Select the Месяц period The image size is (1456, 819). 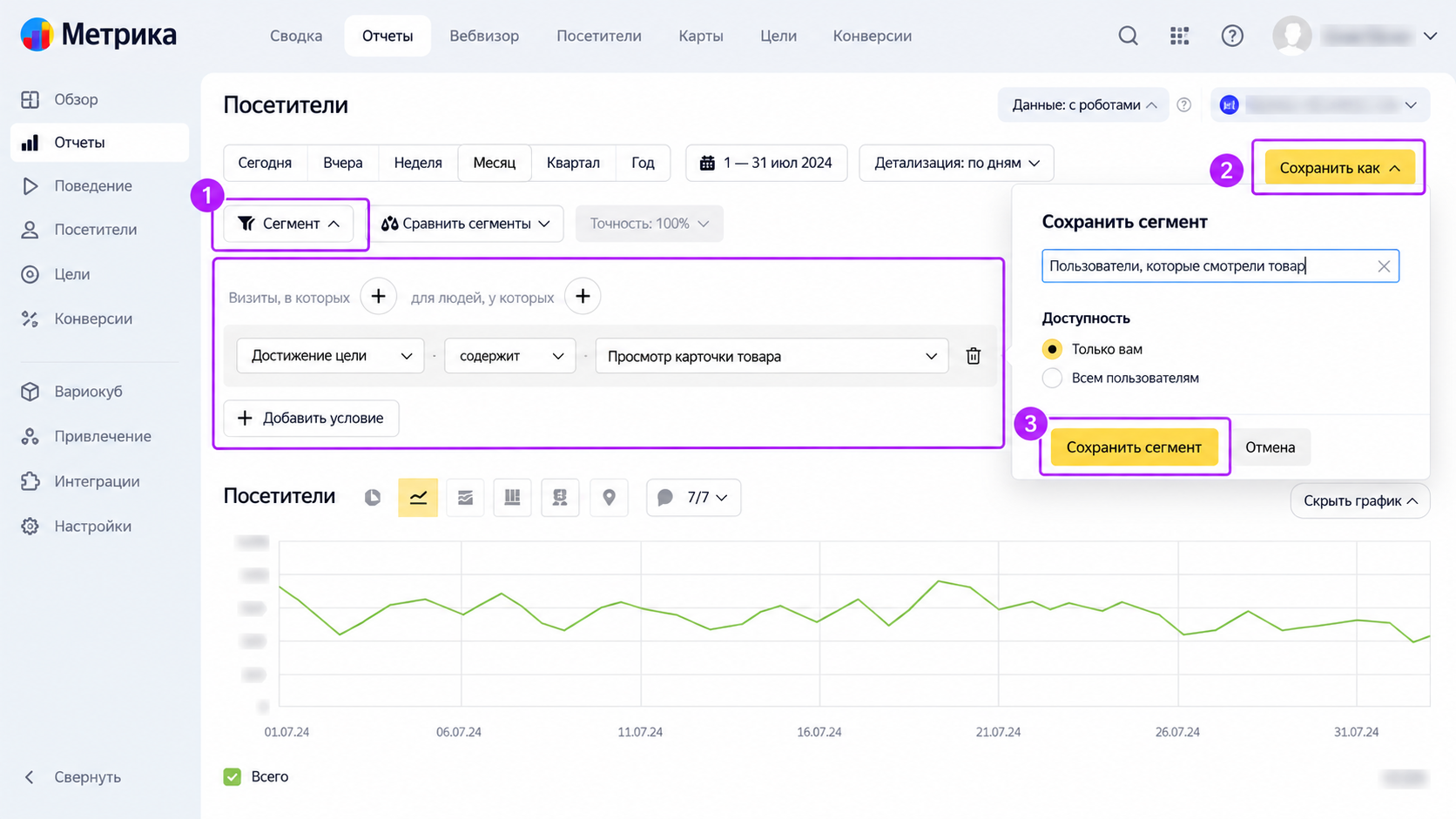[x=495, y=163]
